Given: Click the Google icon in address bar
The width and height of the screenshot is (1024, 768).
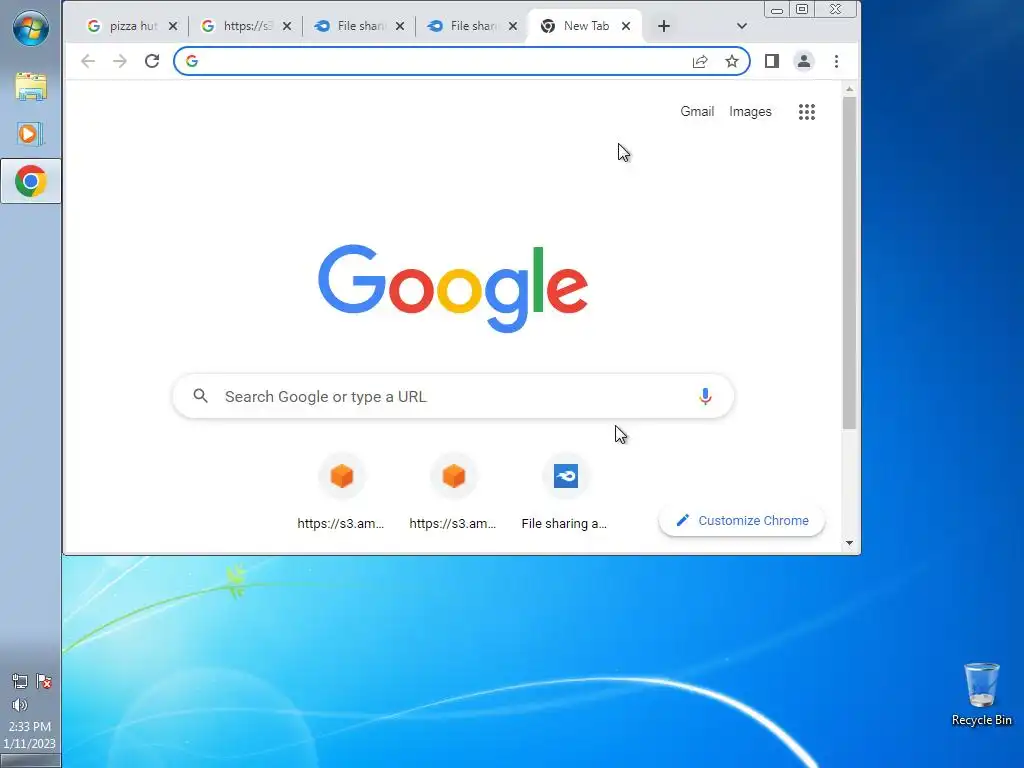Looking at the screenshot, I should tap(191, 61).
